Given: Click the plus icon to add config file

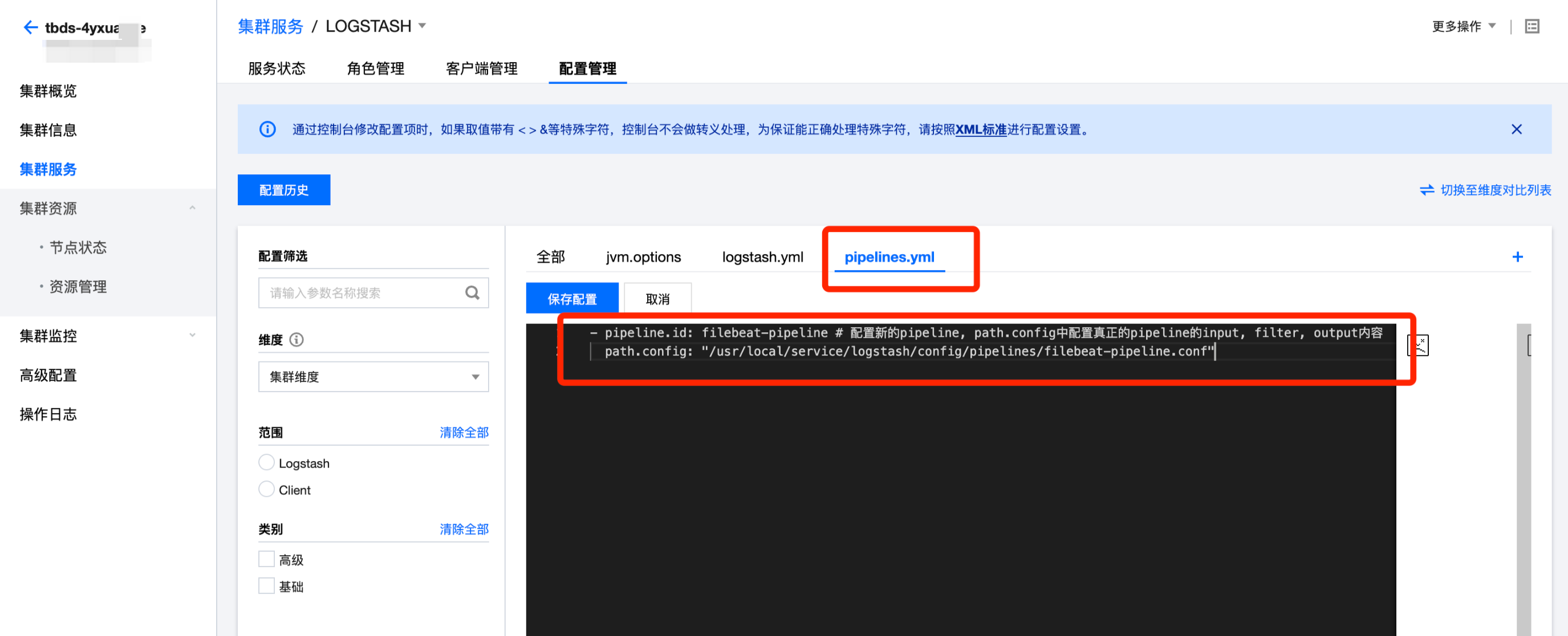Looking at the screenshot, I should pyautogui.click(x=1517, y=257).
